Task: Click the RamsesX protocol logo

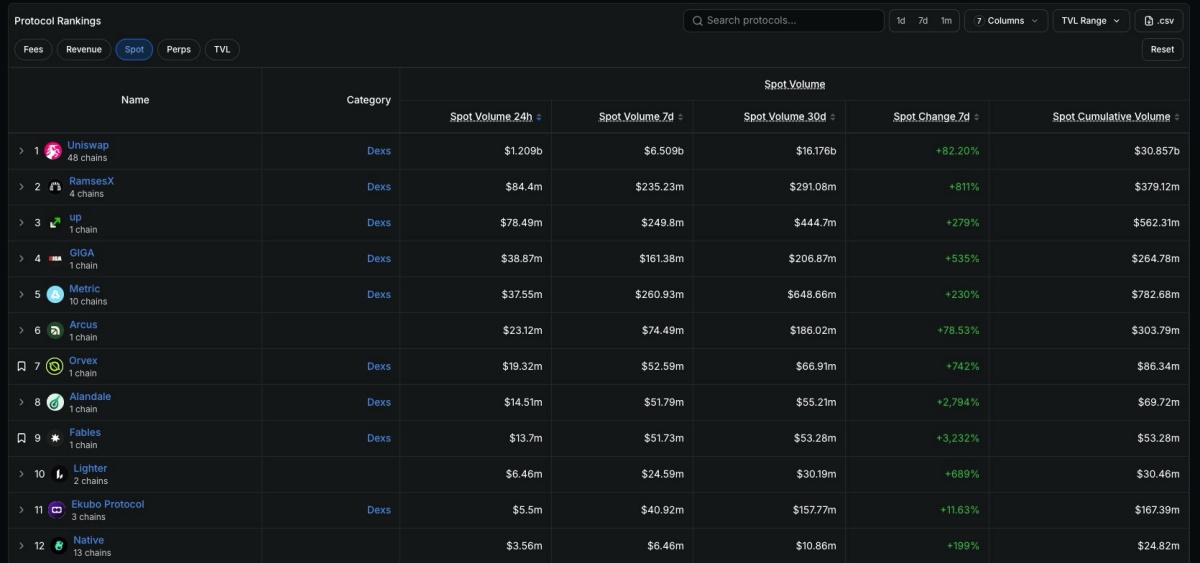Action: [54, 187]
